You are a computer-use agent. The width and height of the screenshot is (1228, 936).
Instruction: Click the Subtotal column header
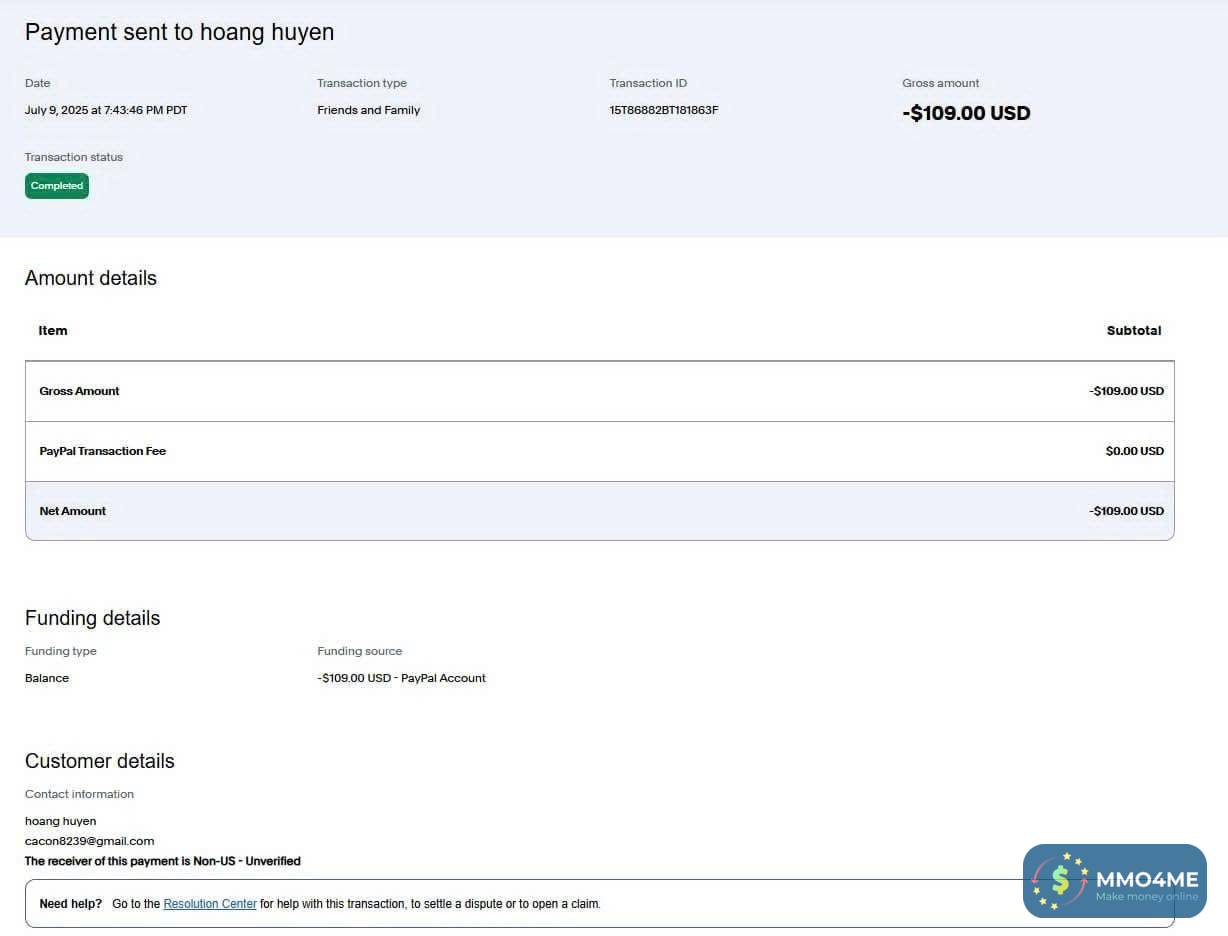1133,331
